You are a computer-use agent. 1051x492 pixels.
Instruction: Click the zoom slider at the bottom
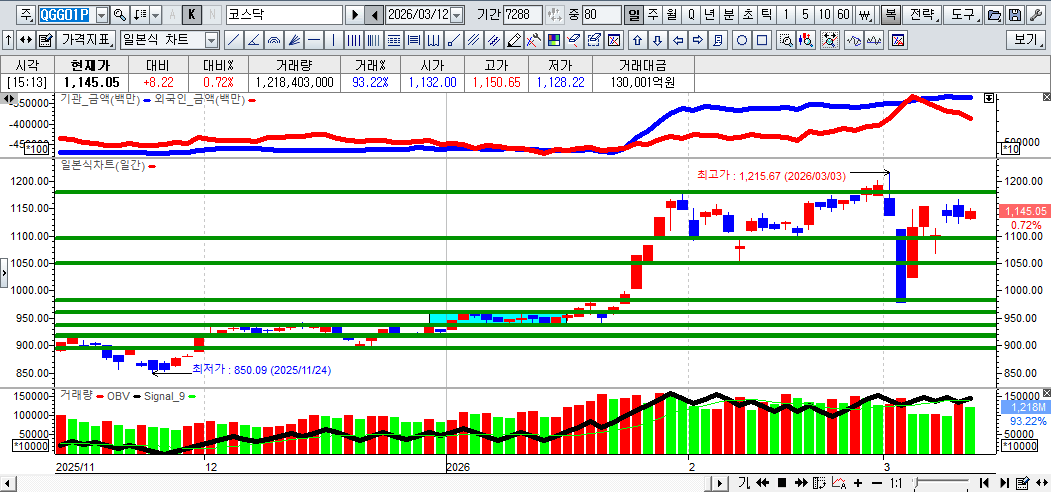(940, 483)
